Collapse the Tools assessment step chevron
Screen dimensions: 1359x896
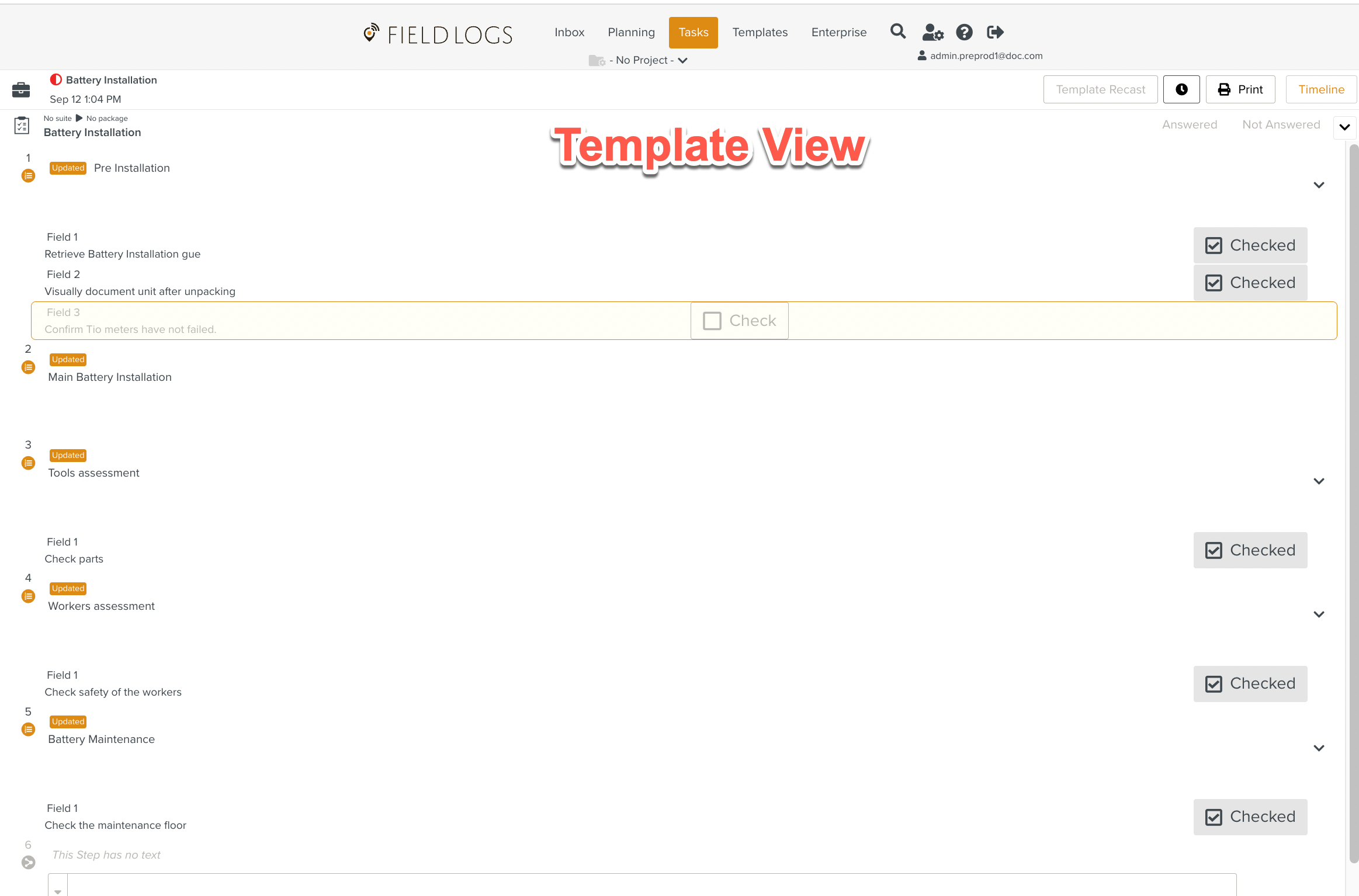pyautogui.click(x=1319, y=481)
